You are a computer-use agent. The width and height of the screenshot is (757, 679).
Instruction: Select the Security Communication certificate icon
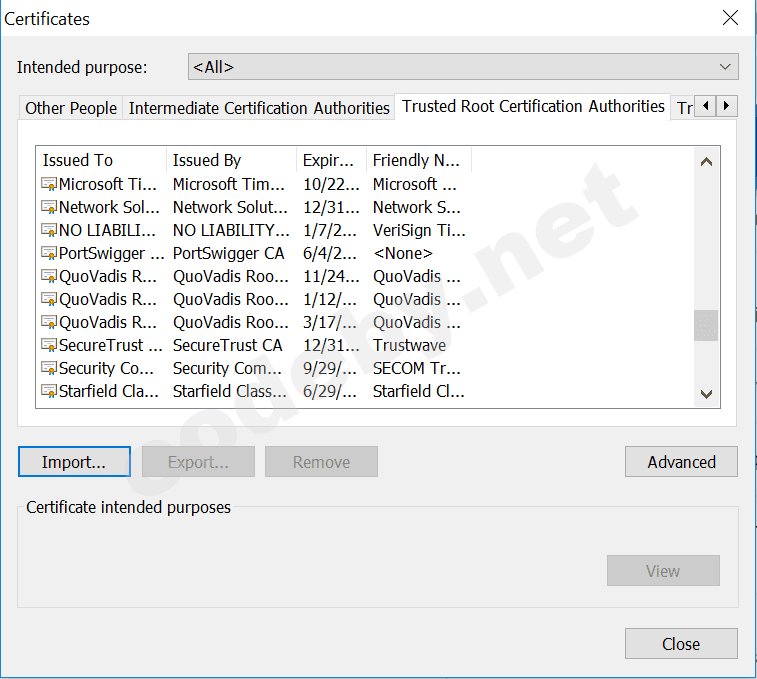48,369
